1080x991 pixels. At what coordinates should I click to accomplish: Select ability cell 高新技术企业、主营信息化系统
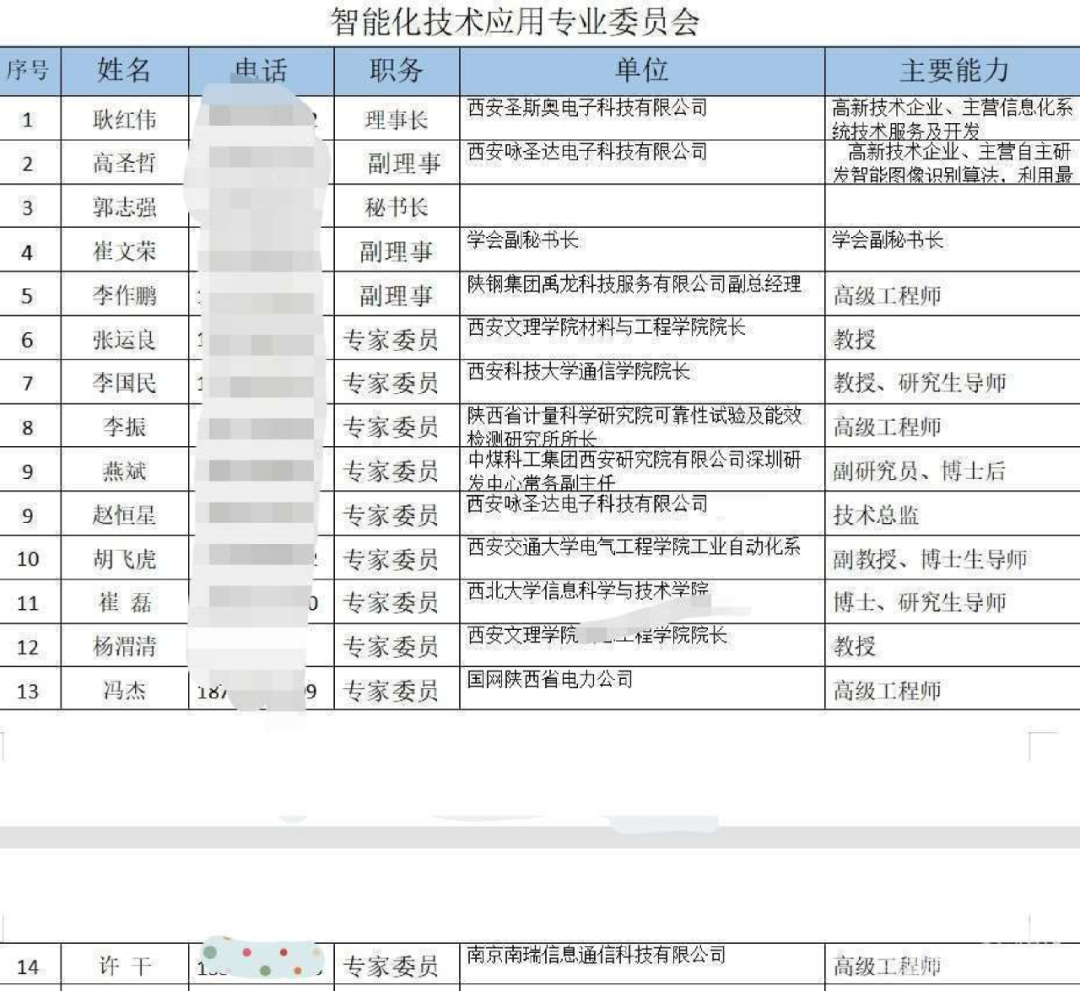click(953, 118)
